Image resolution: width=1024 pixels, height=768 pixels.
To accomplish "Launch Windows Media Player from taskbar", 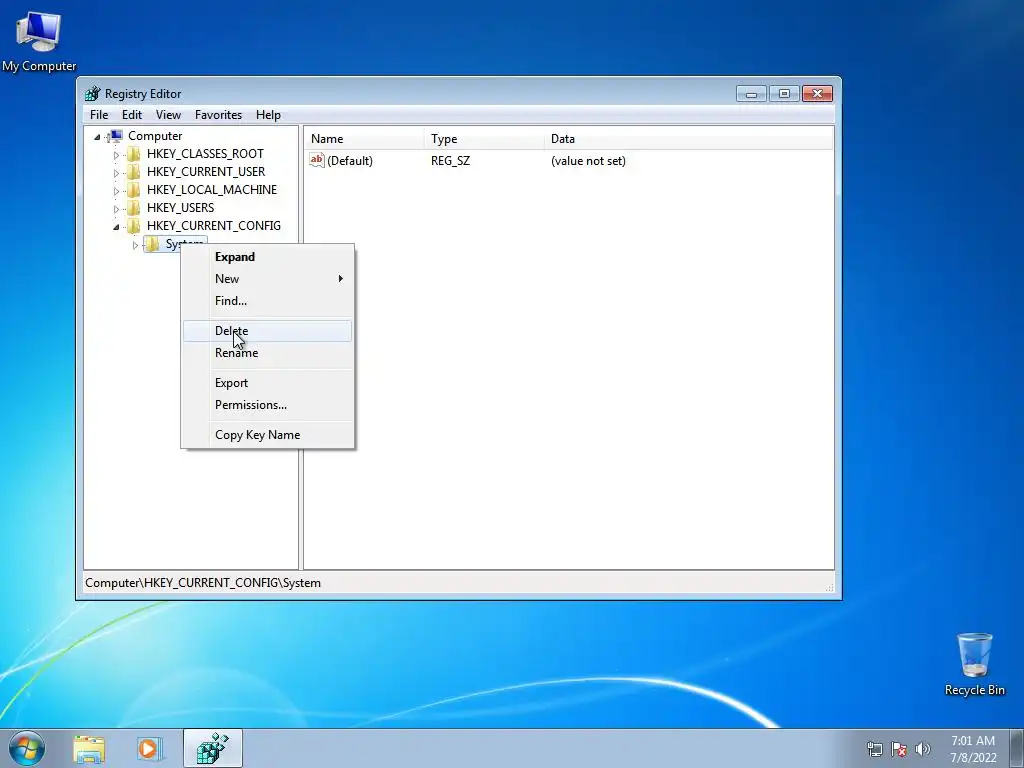I will click(x=149, y=749).
